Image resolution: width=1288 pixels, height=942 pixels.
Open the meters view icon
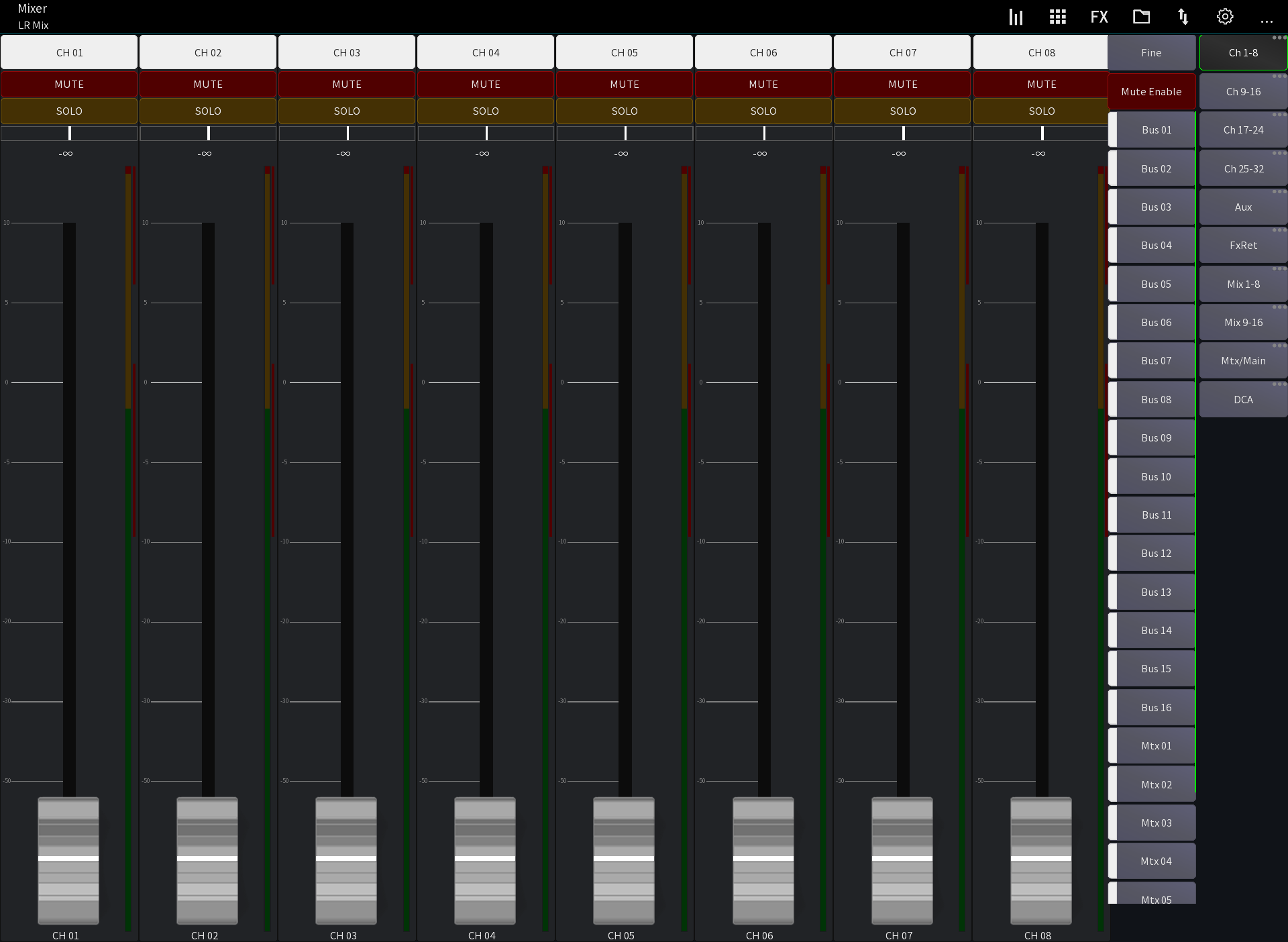[x=1015, y=16]
